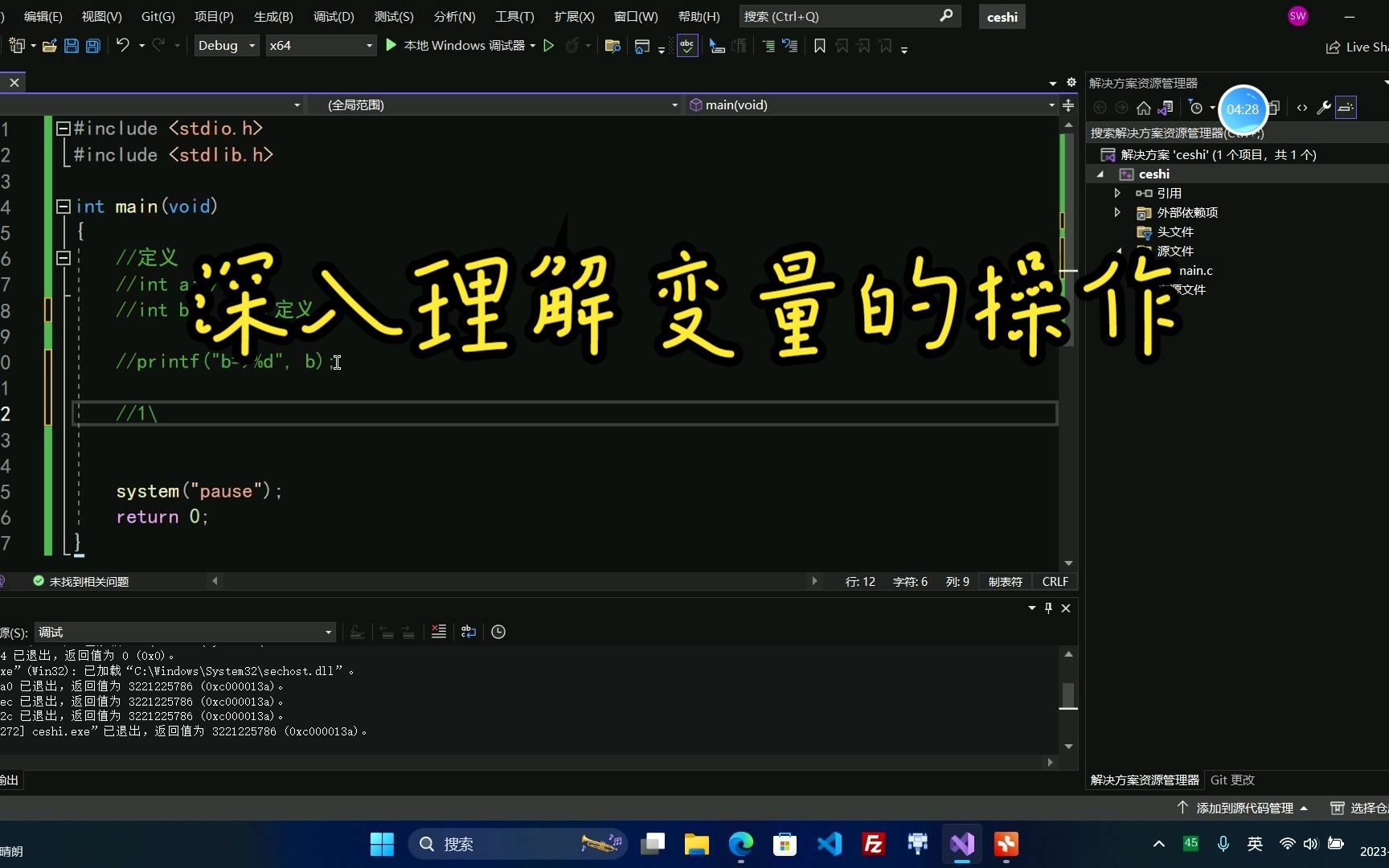Switch views with the Solution Explorer views icon
This screenshot has height=868, width=1389.
coord(1166,108)
